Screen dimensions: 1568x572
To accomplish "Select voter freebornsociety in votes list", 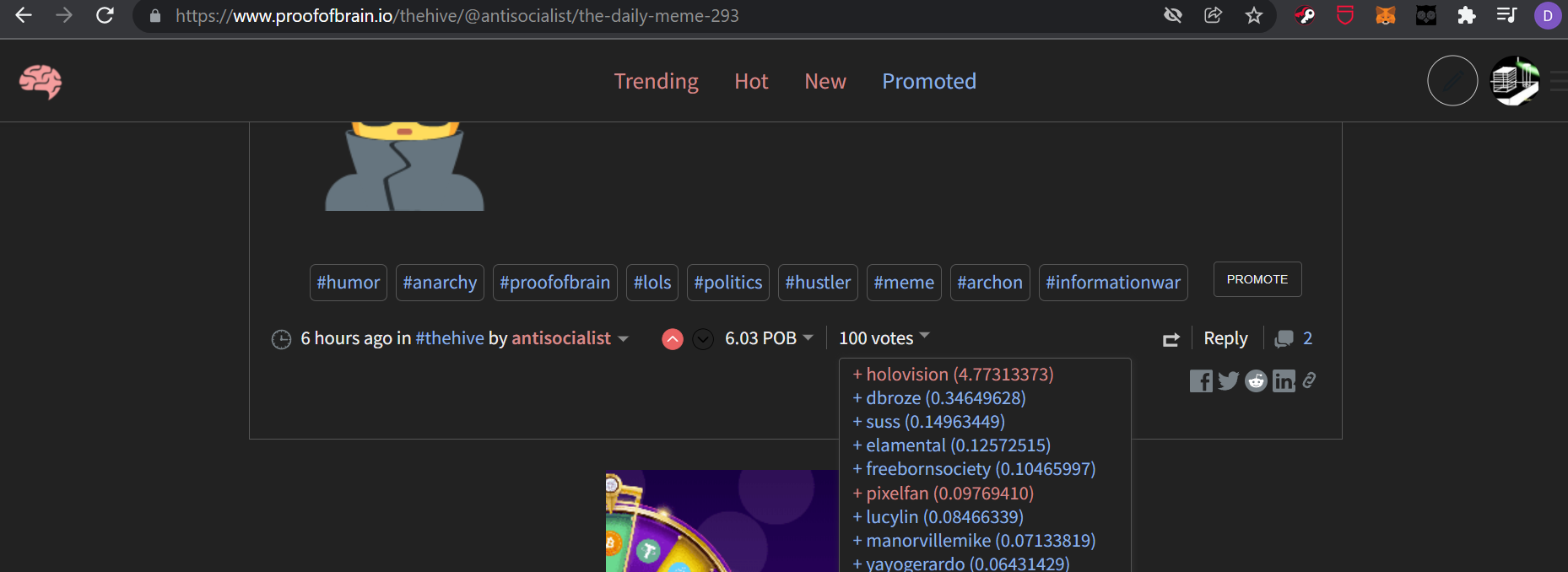I will point(975,469).
